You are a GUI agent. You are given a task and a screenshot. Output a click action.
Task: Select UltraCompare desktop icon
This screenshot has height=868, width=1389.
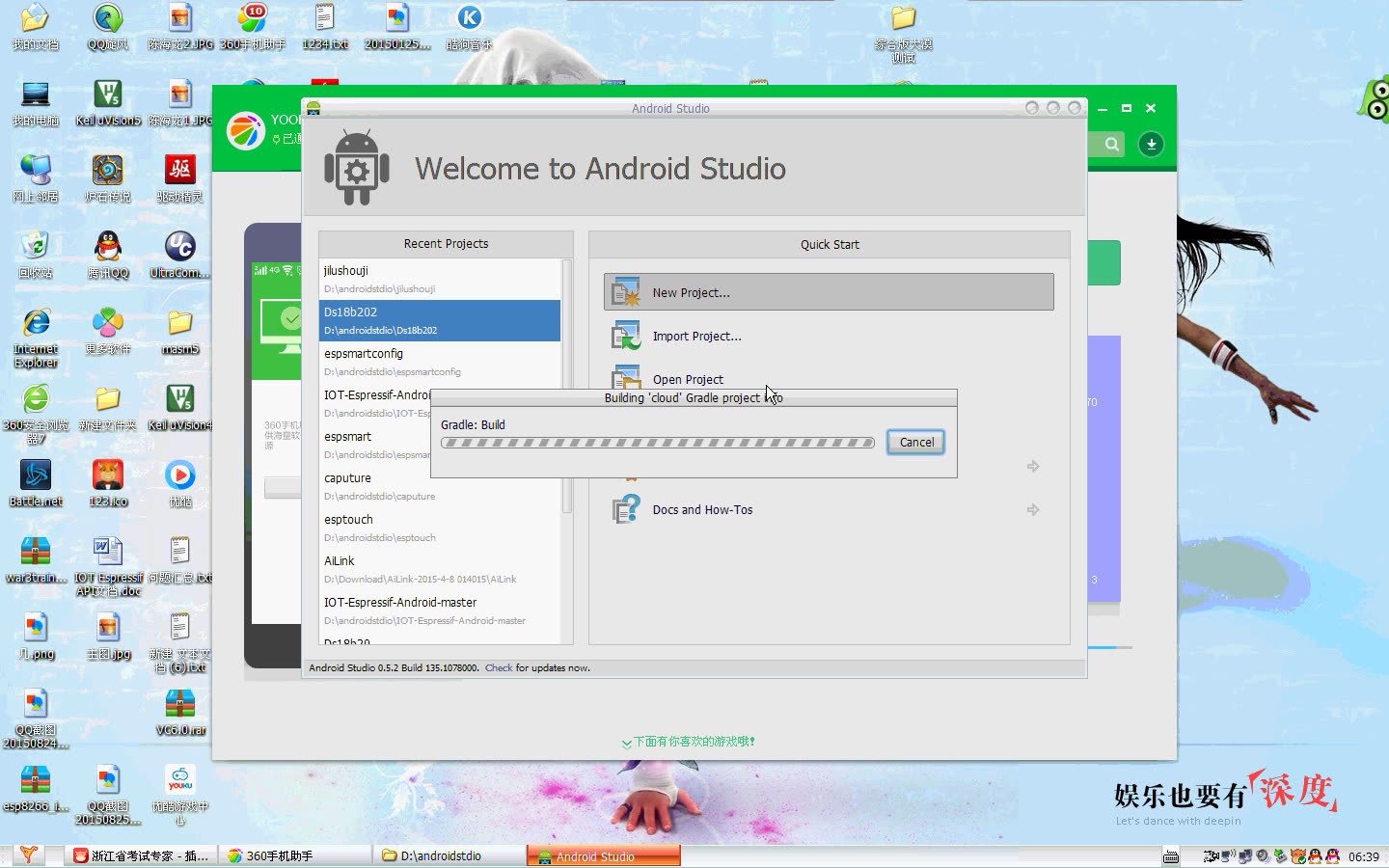[180, 256]
